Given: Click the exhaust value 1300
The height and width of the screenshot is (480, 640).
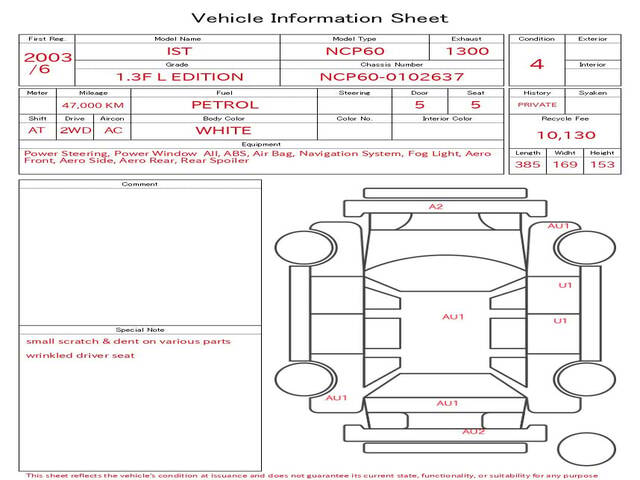Looking at the screenshot, I should point(467,51).
